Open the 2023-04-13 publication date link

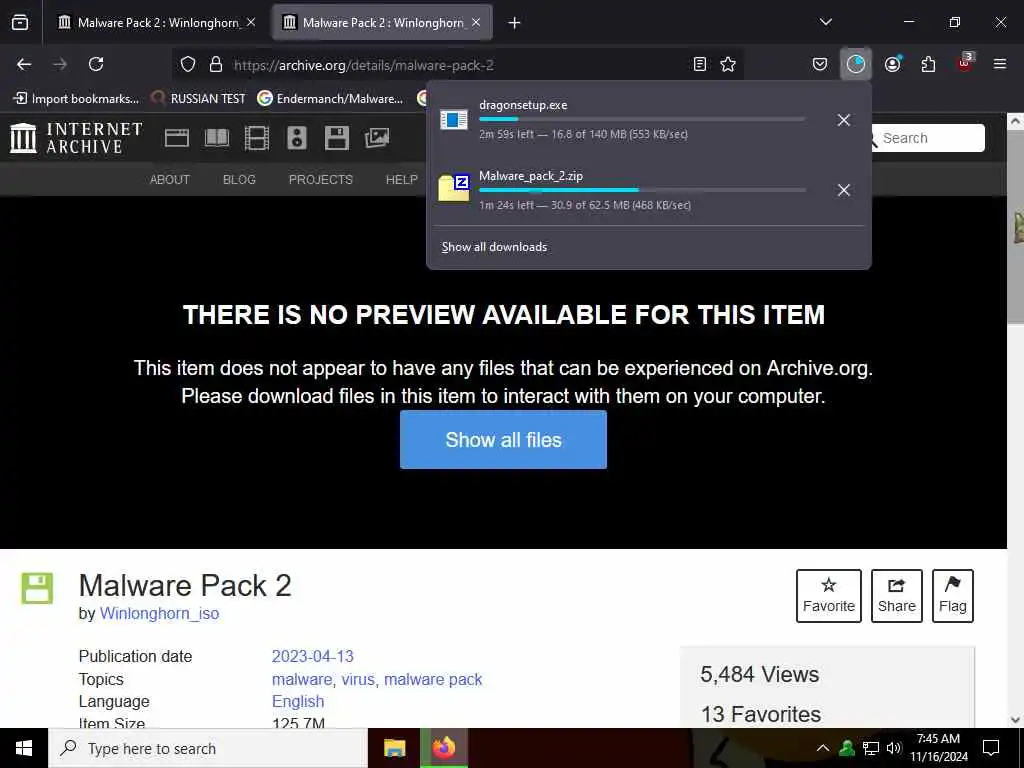[313, 656]
